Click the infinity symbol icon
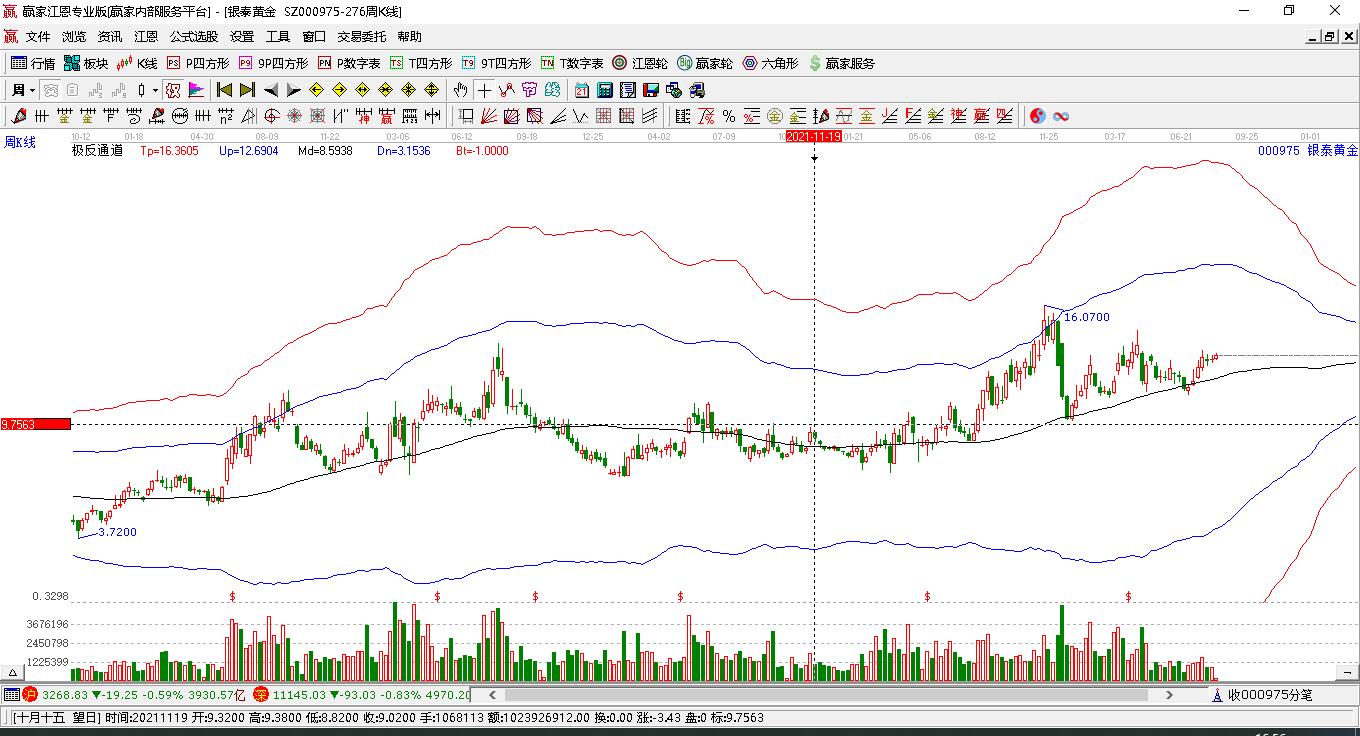This screenshot has height=736, width=1360. click(1061, 116)
